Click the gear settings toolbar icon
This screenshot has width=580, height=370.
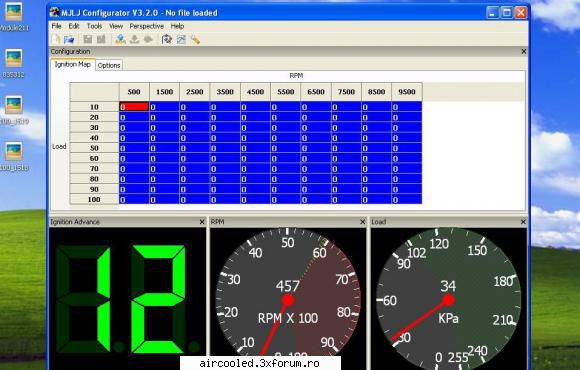167,39
